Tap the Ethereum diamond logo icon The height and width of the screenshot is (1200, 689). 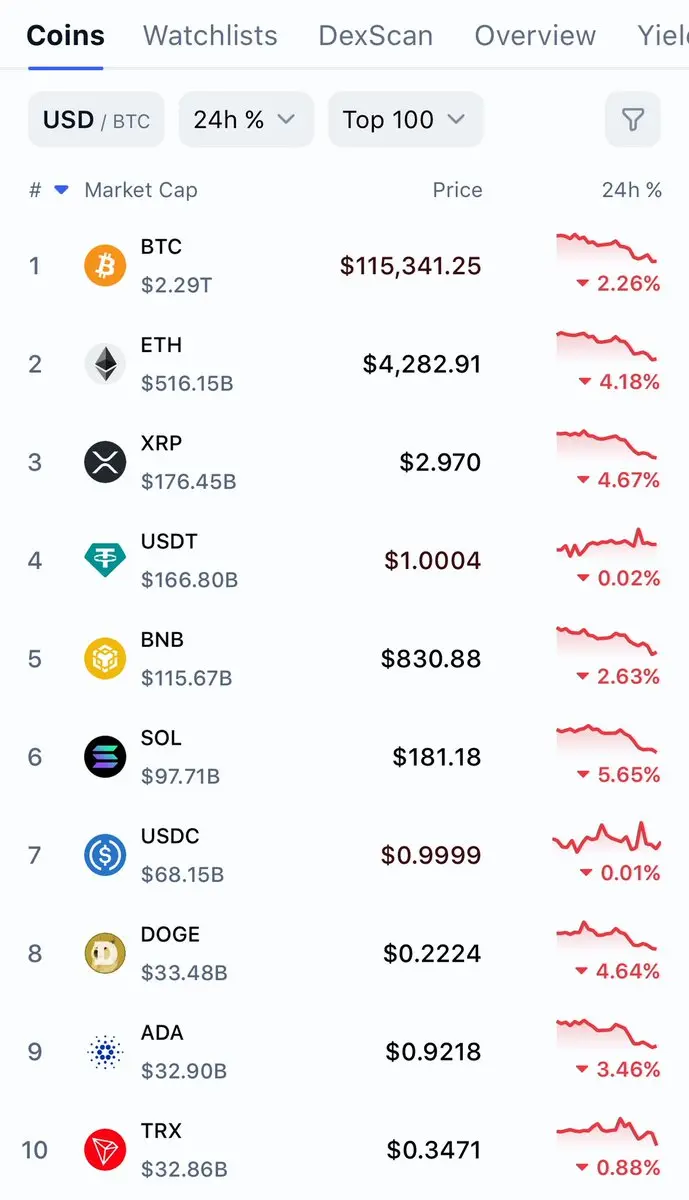coord(105,364)
